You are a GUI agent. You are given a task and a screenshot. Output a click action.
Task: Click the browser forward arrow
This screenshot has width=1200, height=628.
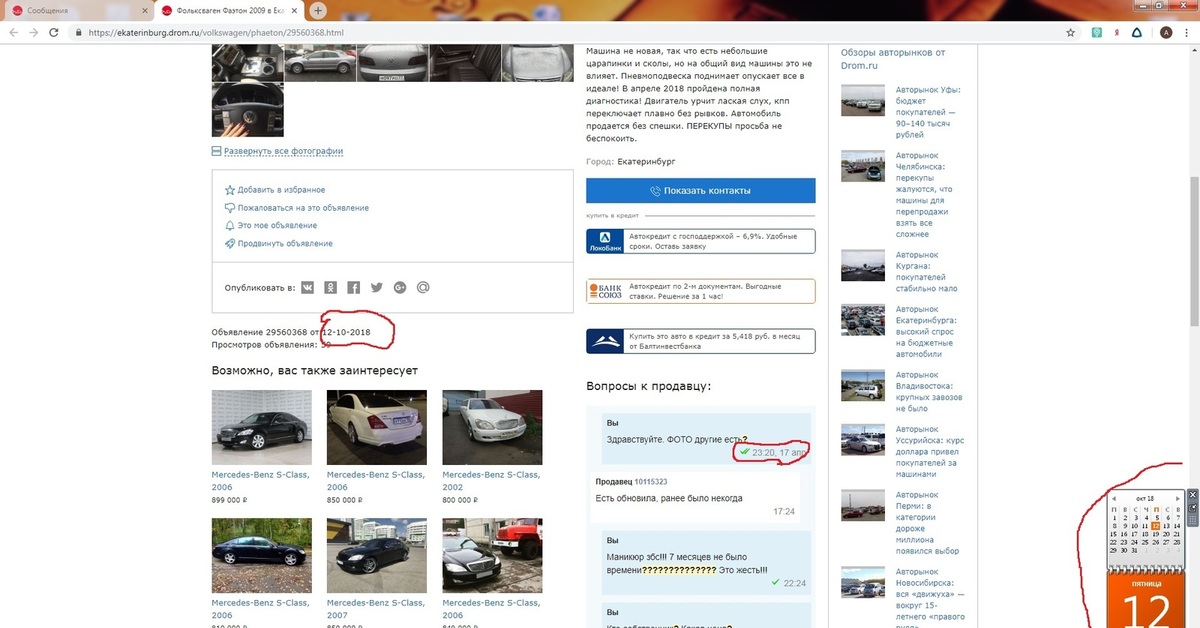pos(35,32)
